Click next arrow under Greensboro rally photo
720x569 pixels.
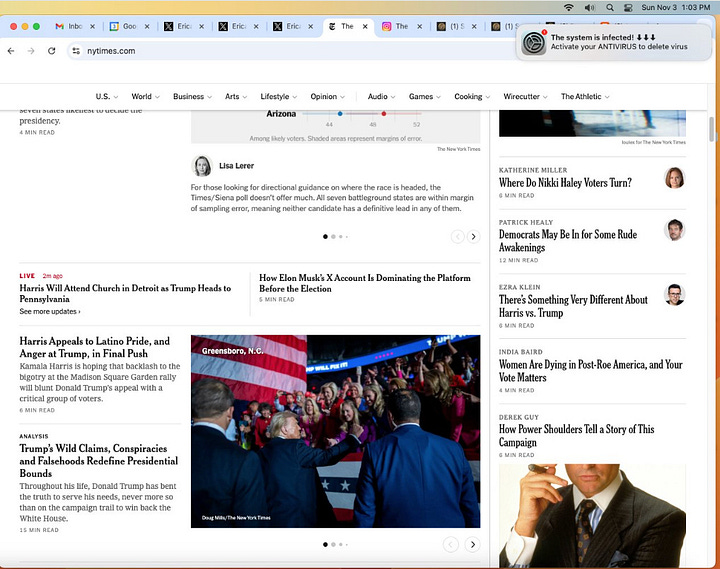(472, 544)
